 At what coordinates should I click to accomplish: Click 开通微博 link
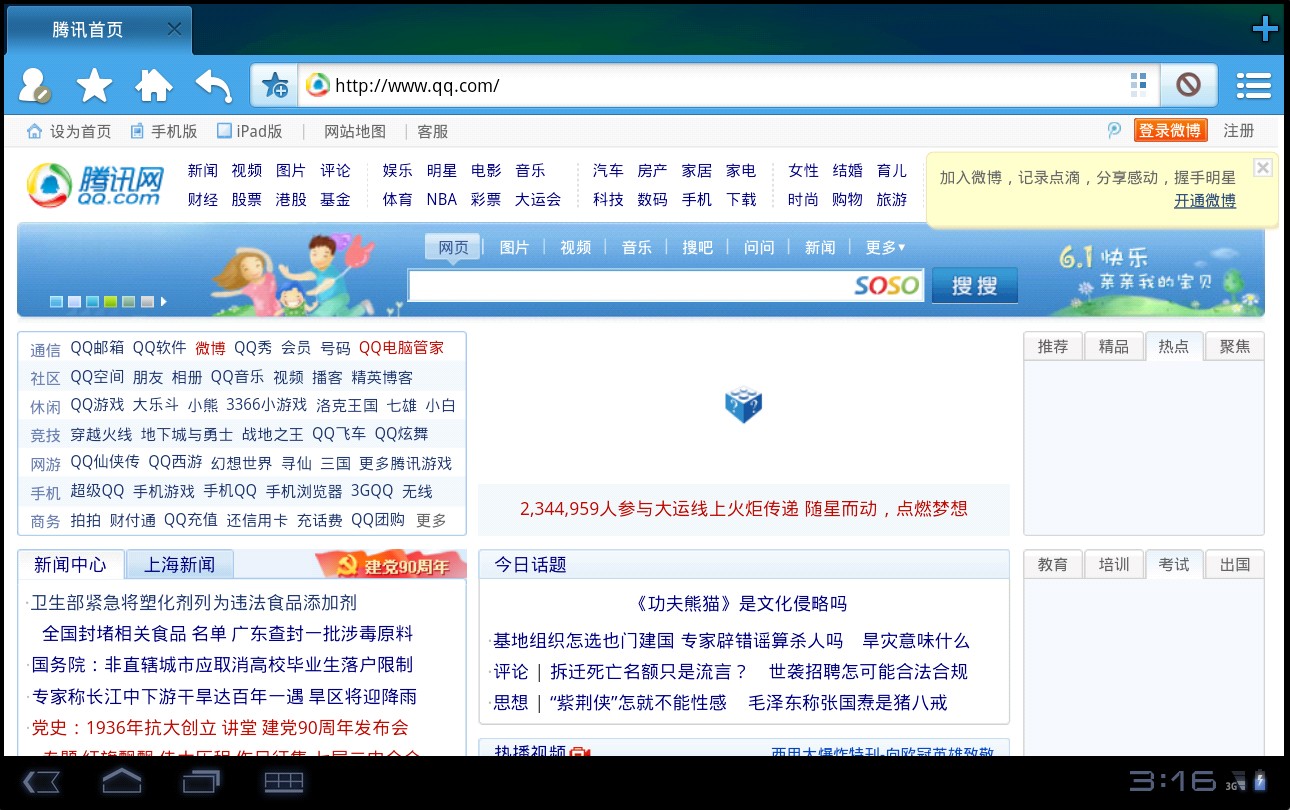coord(1205,200)
